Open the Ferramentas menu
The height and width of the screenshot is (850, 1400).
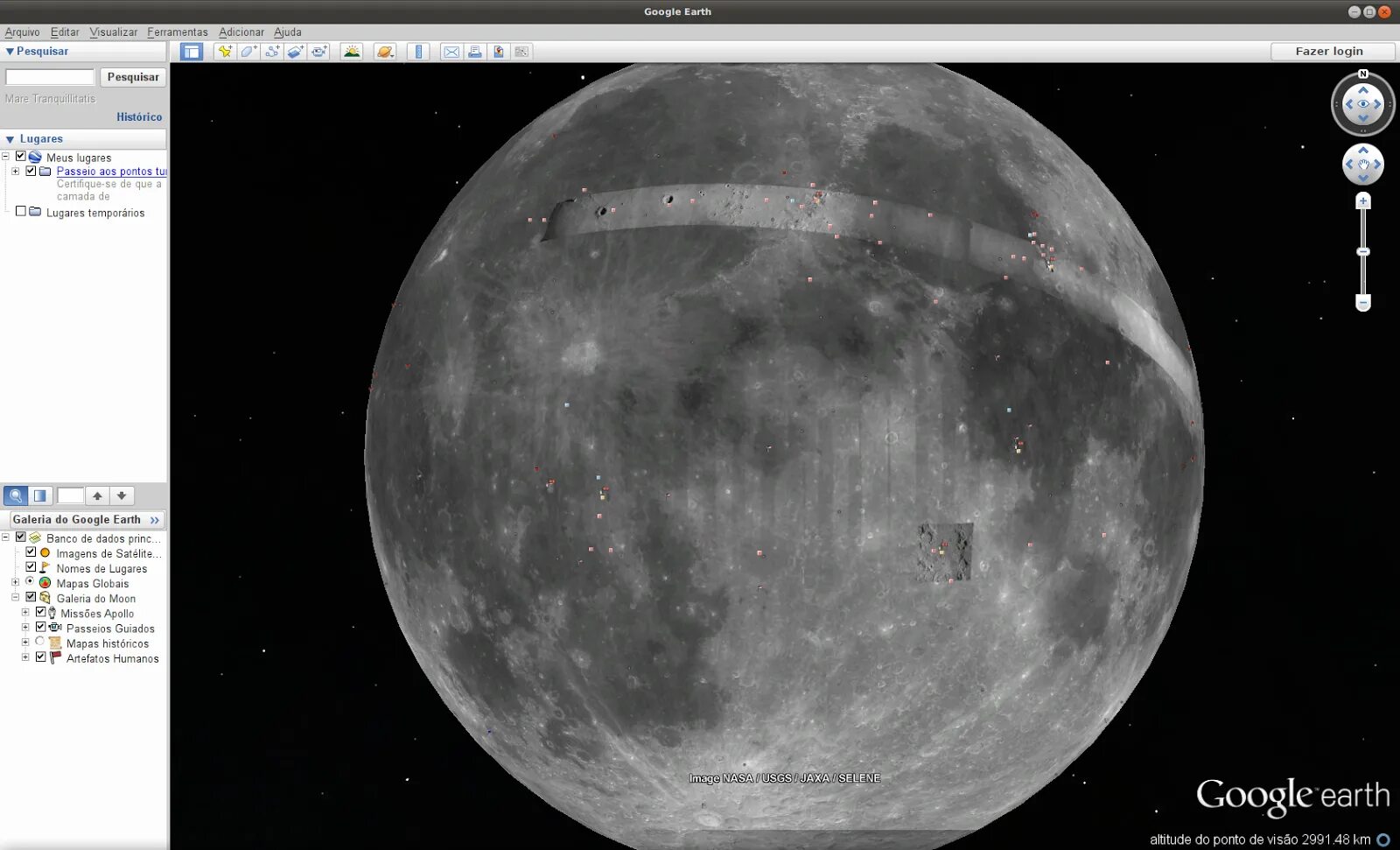(178, 32)
